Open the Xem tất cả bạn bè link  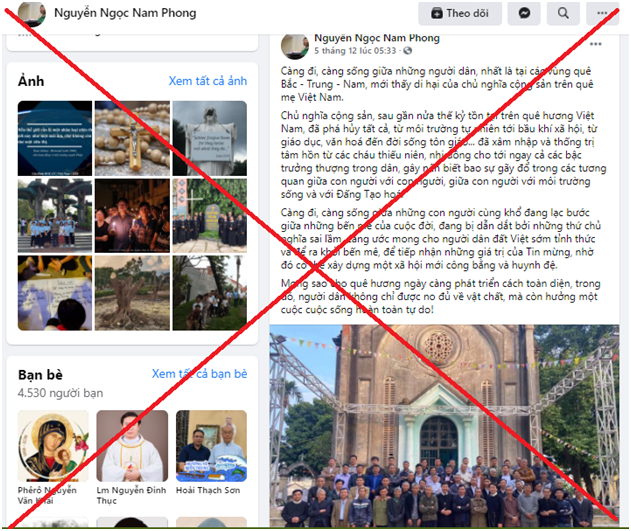coord(199,374)
